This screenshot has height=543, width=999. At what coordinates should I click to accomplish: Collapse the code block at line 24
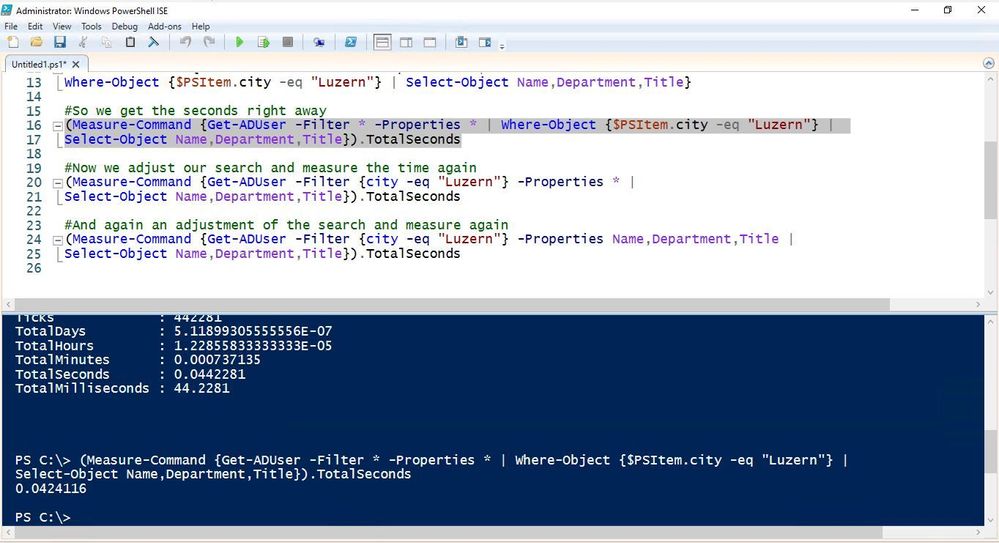click(57, 240)
